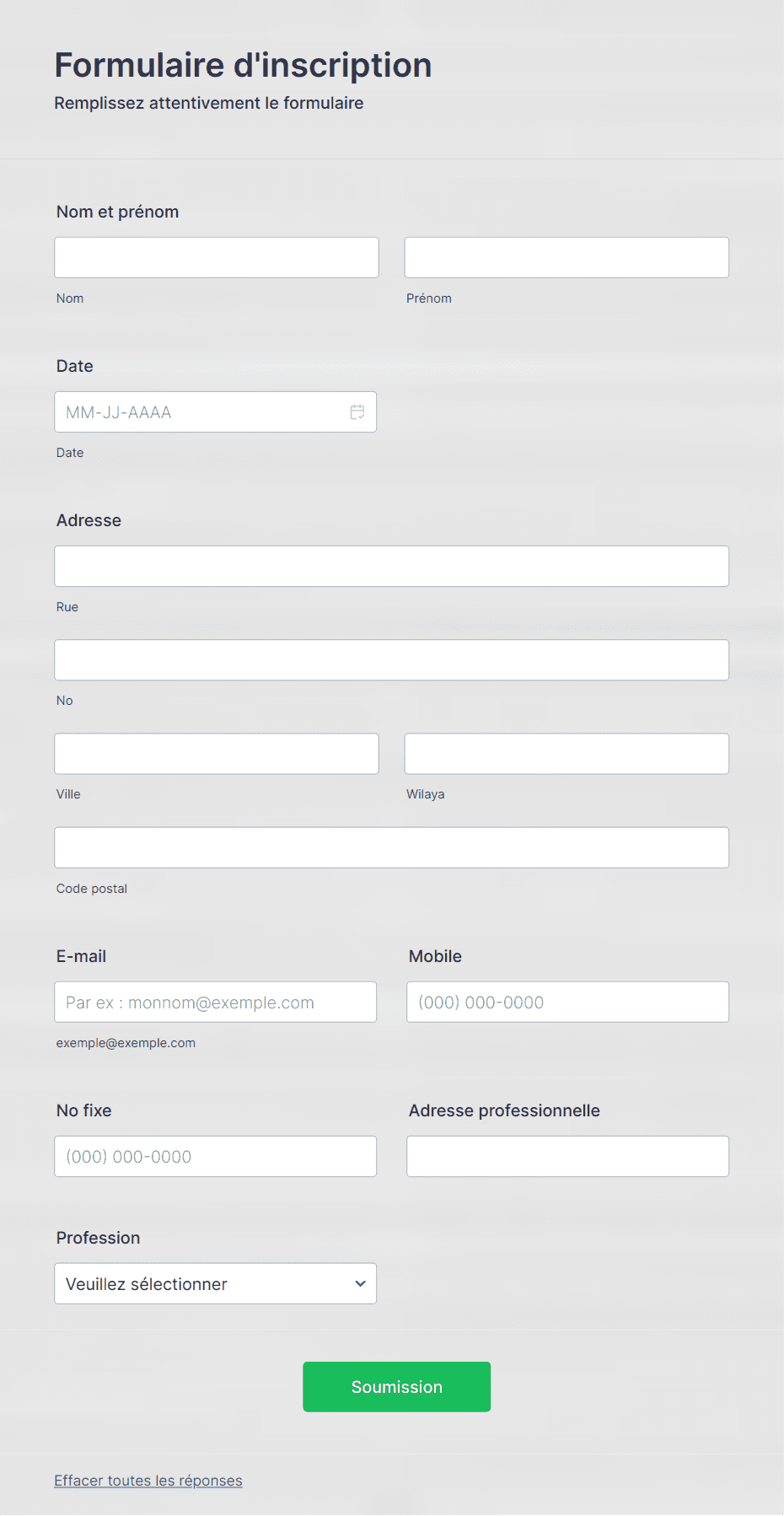Click the 'Nom et prénom' label
784x1516 pixels.
click(117, 212)
